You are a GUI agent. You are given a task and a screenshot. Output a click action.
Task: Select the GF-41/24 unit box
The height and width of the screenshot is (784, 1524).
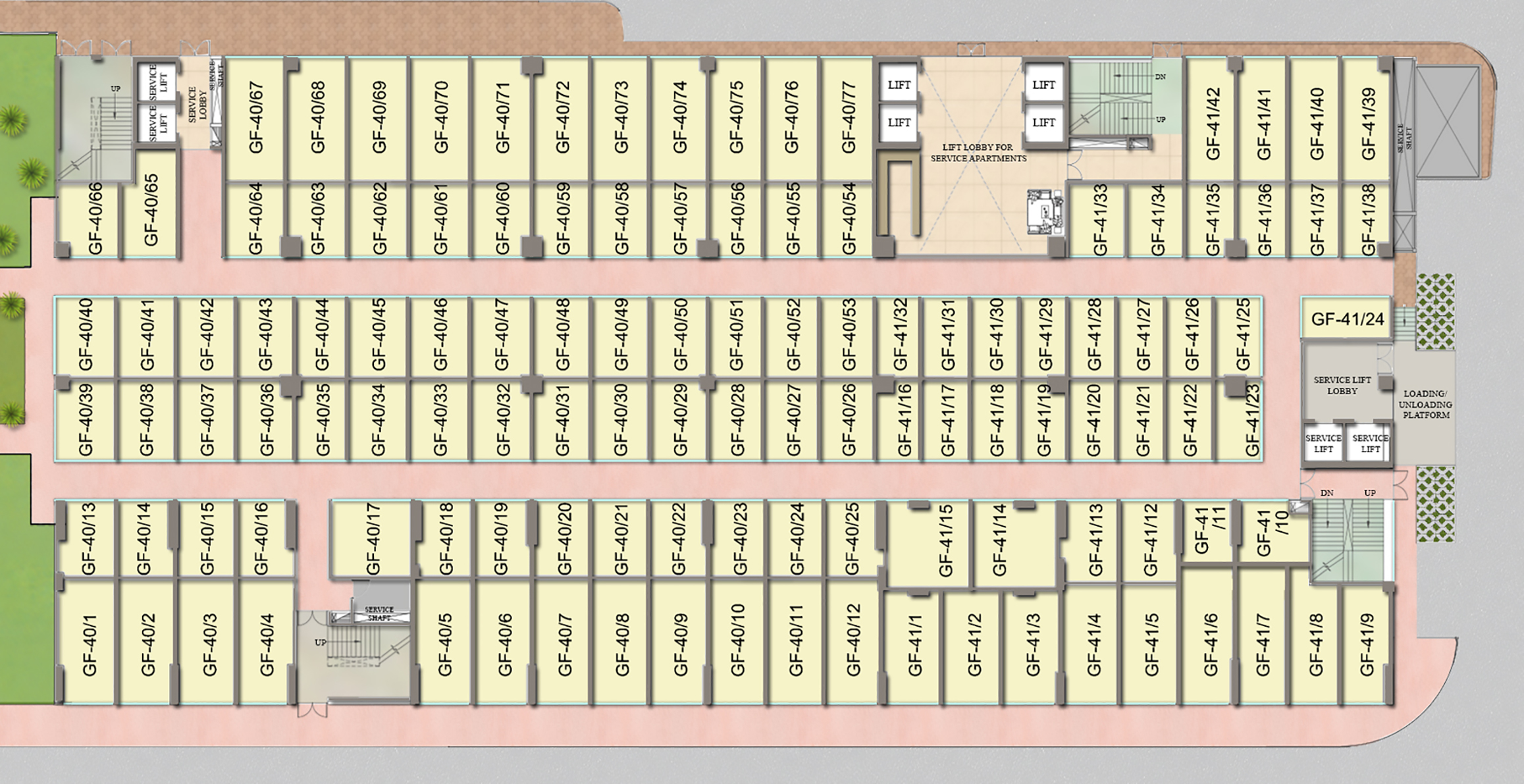tap(1347, 319)
